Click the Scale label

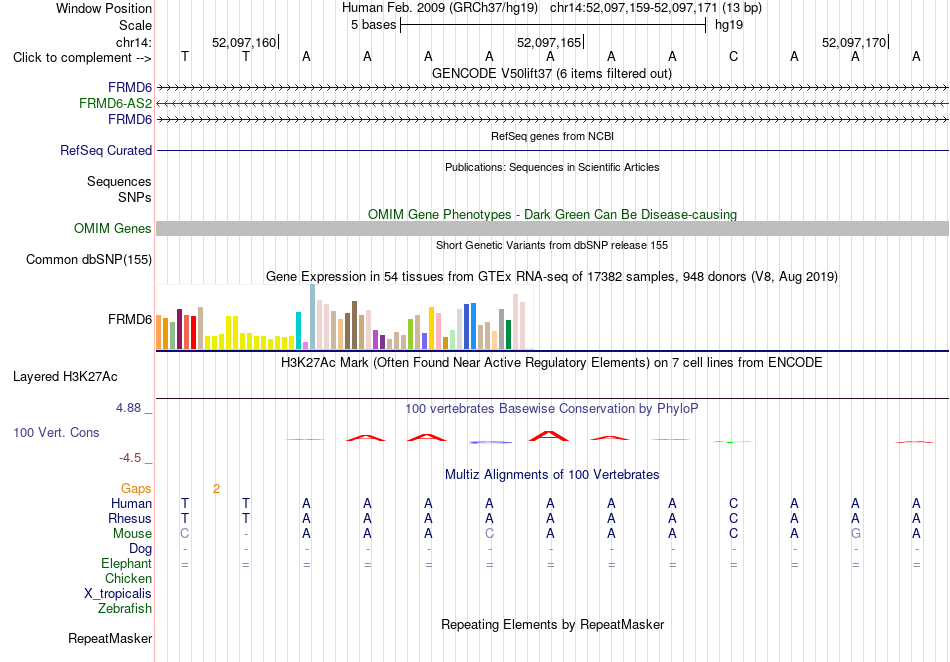tap(135, 25)
